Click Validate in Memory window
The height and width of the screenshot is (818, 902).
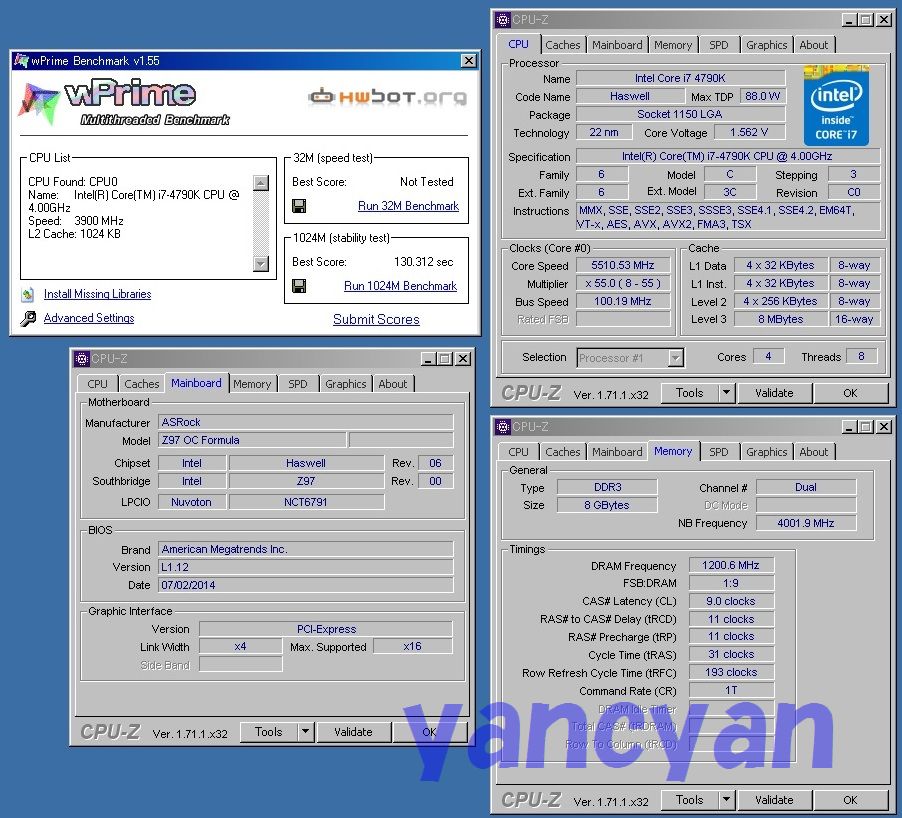click(x=774, y=800)
